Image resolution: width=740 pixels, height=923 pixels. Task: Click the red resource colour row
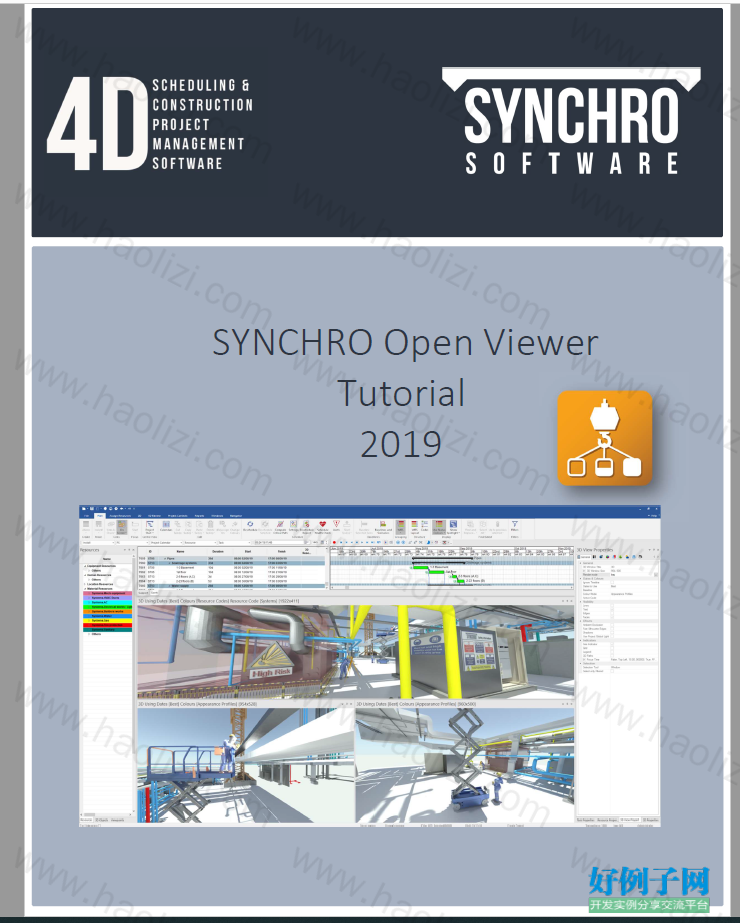tap(108, 625)
